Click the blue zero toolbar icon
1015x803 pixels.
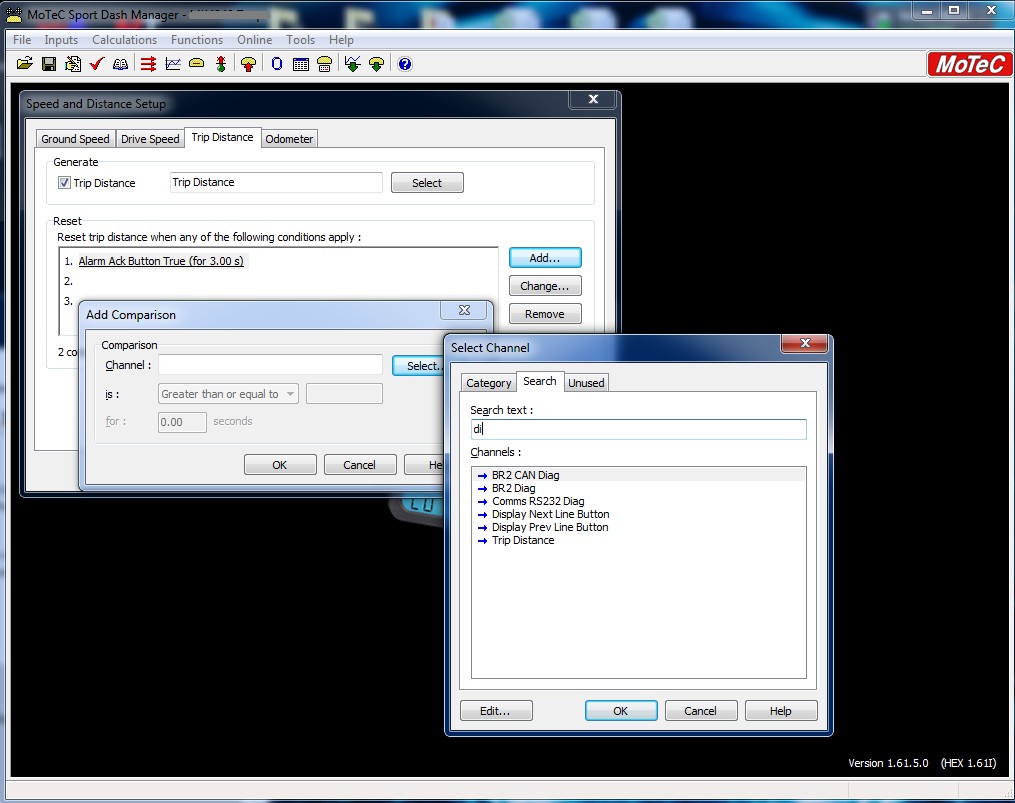pos(276,63)
